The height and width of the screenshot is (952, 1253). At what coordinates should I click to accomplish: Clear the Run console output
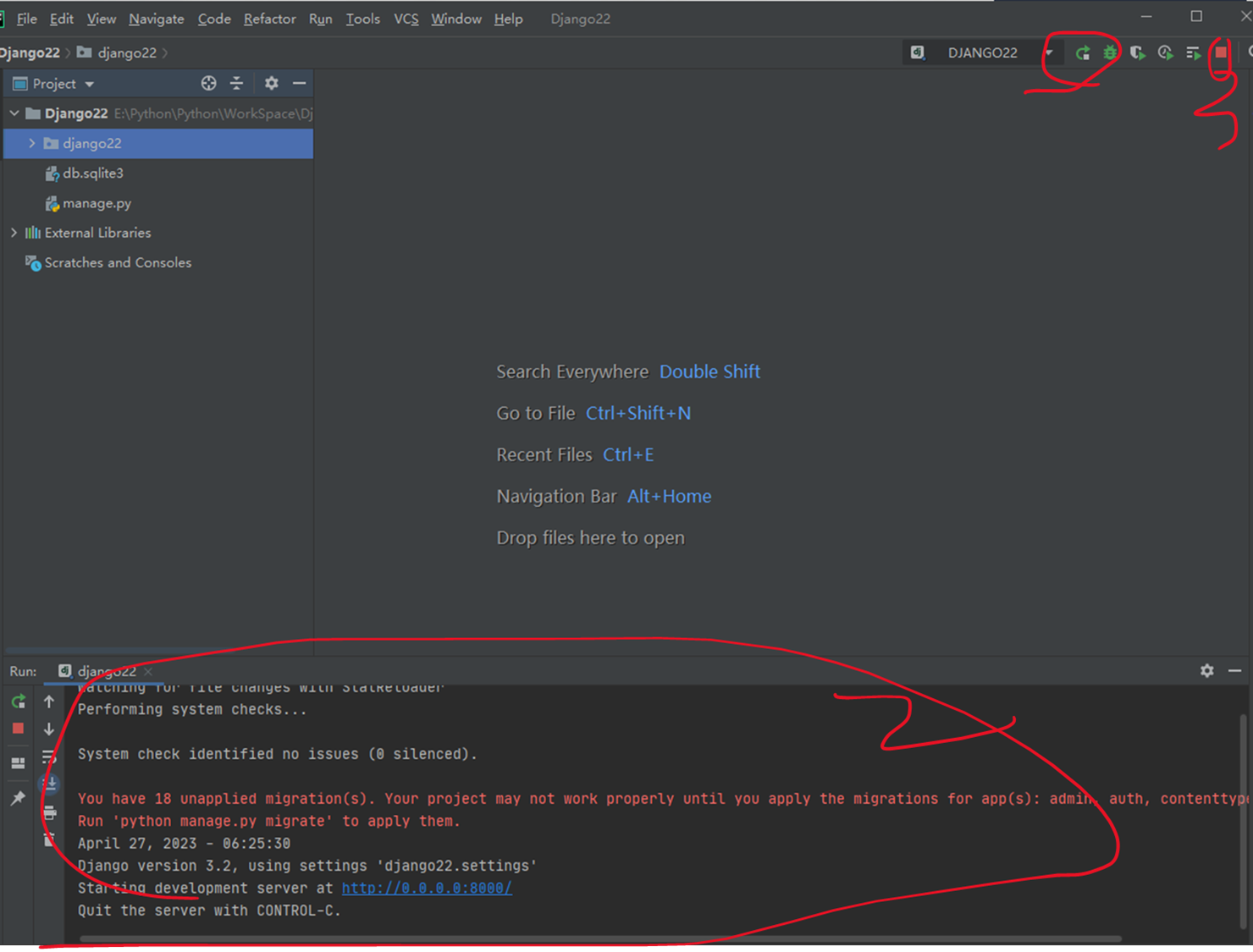tap(49, 840)
